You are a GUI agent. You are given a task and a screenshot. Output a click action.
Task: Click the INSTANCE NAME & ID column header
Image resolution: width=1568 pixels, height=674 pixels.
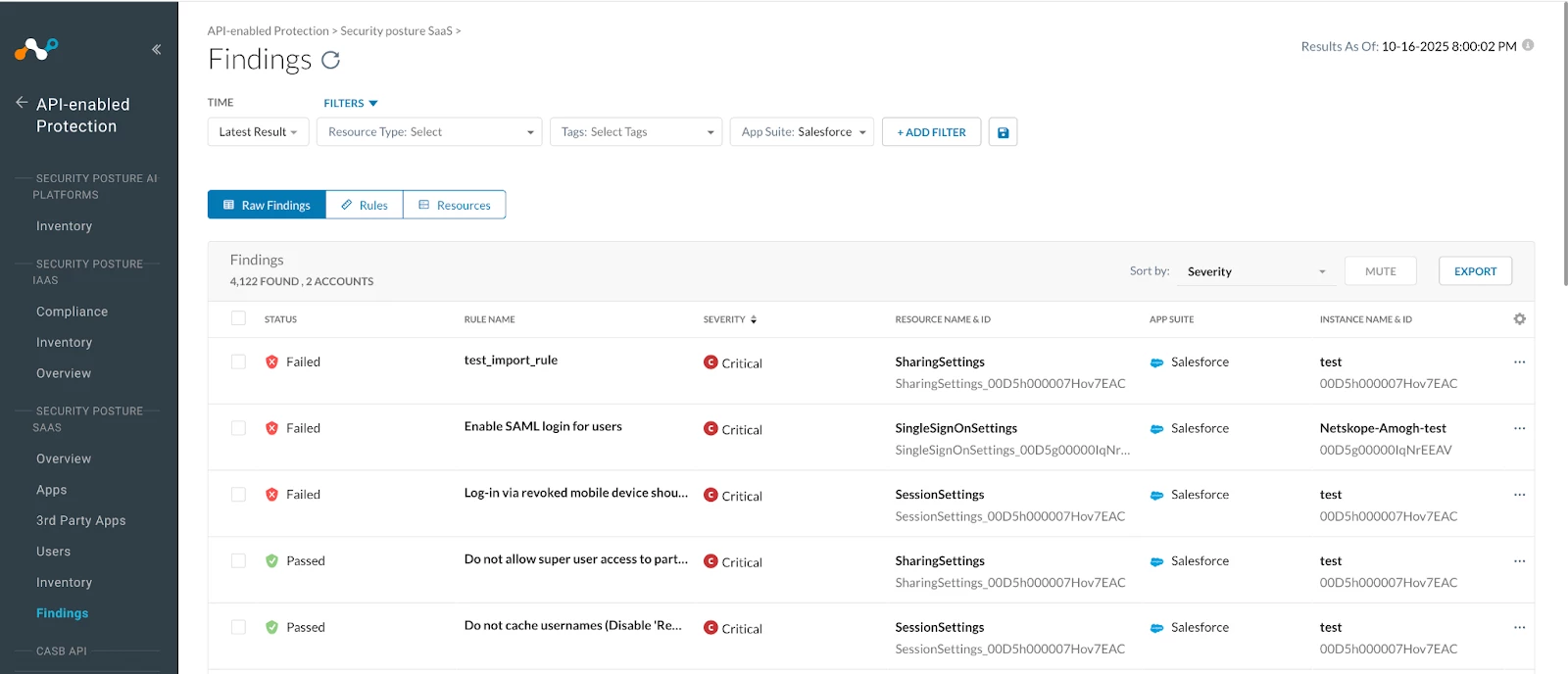pos(1365,319)
